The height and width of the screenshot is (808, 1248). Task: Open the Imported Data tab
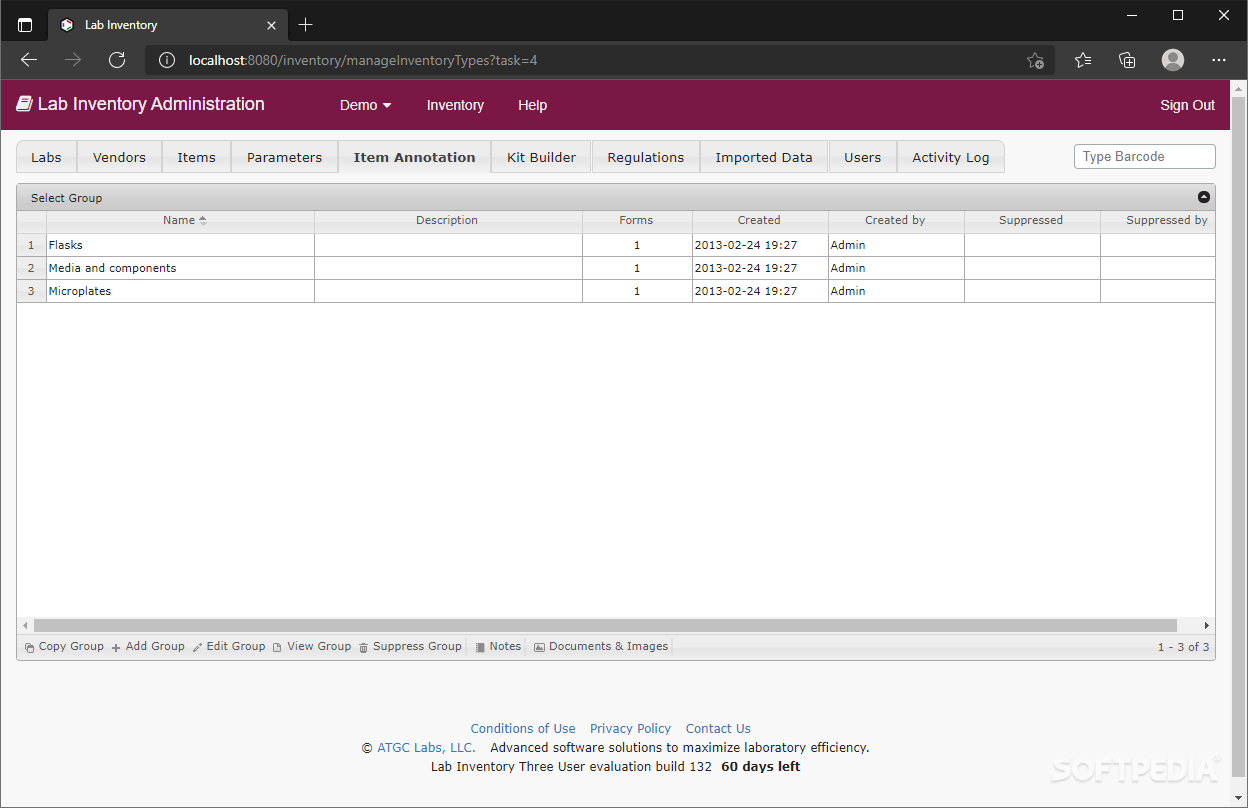(764, 157)
